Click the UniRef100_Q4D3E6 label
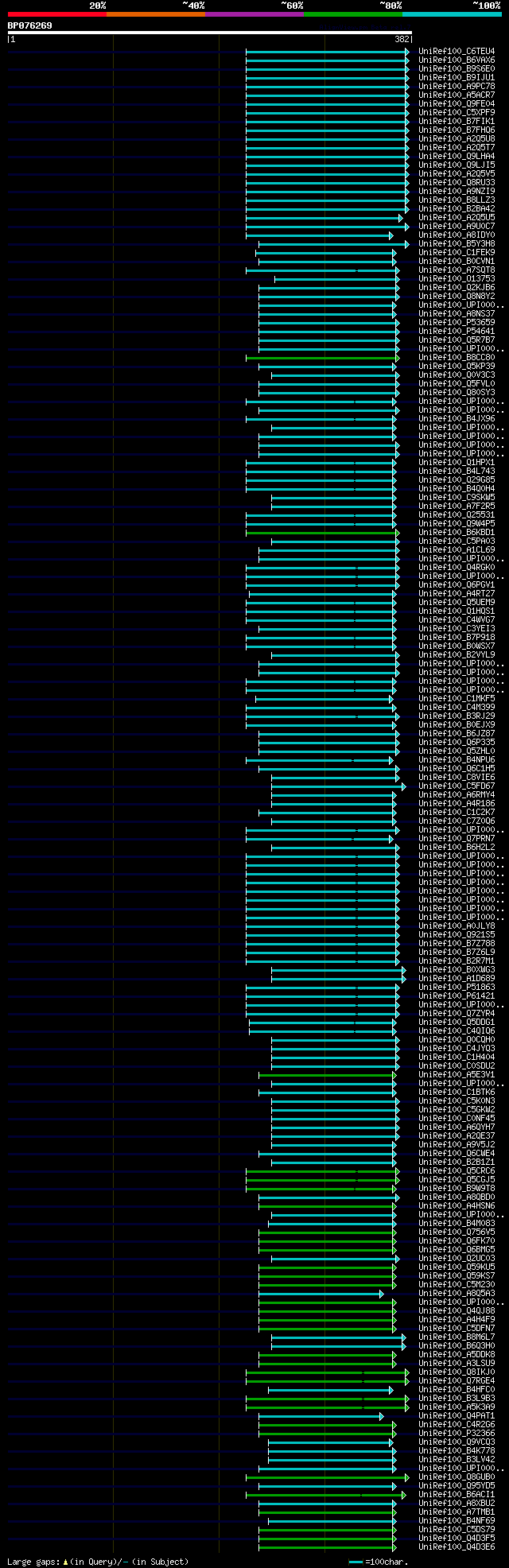 (x=457, y=1547)
